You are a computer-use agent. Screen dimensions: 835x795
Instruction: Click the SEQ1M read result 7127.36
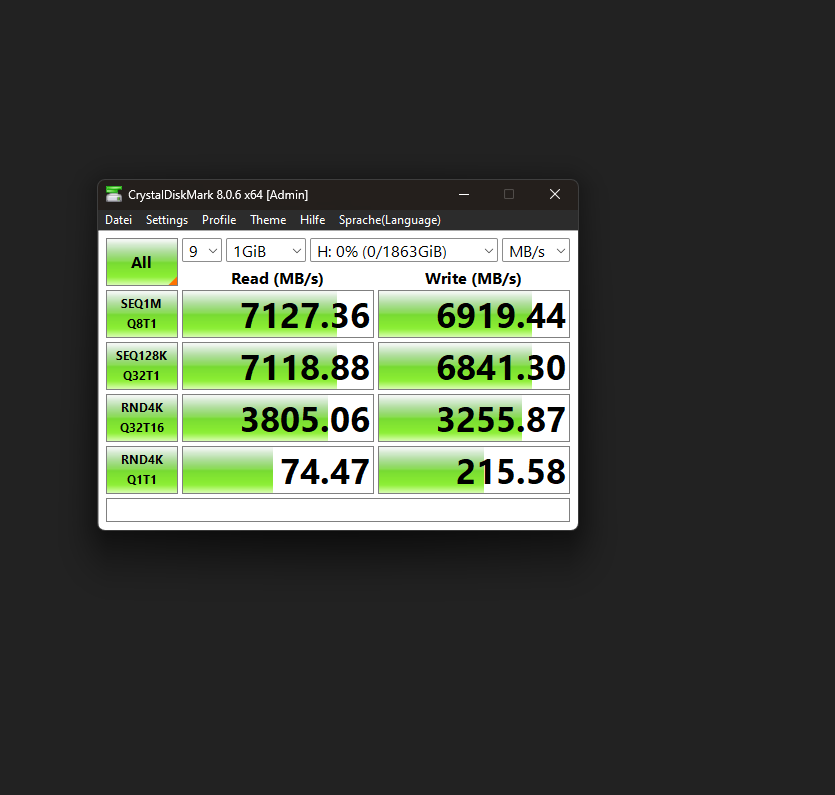pos(278,314)
